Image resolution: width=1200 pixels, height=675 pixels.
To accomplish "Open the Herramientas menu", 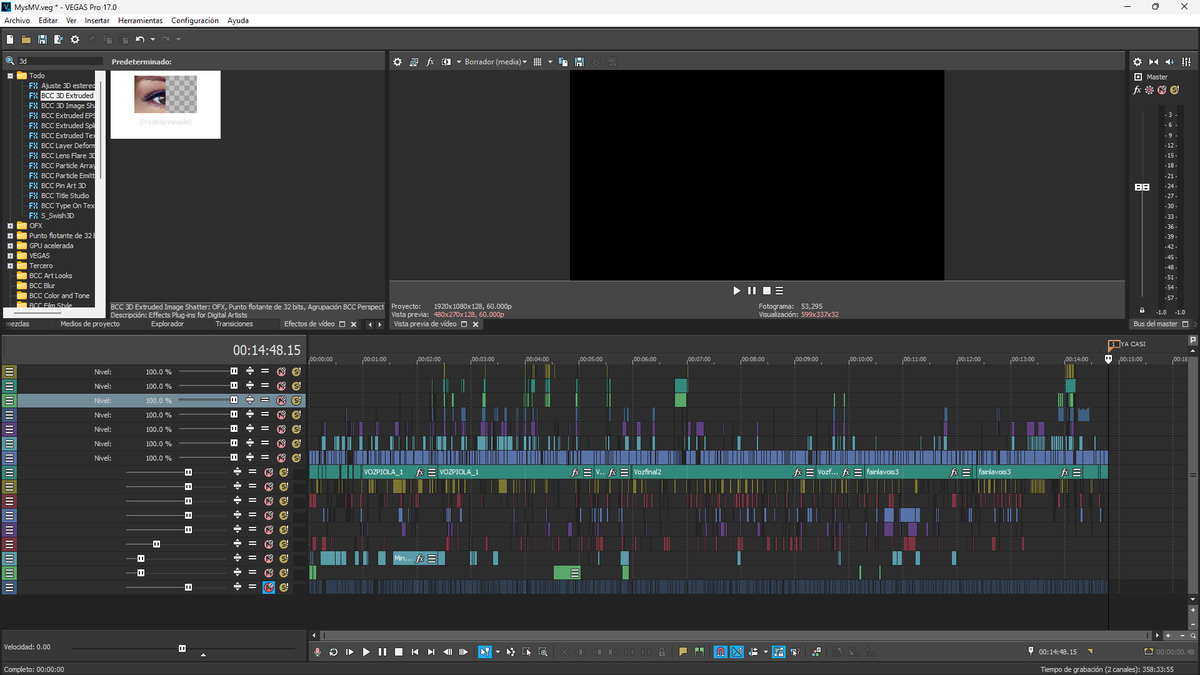I will coord(140,20).
